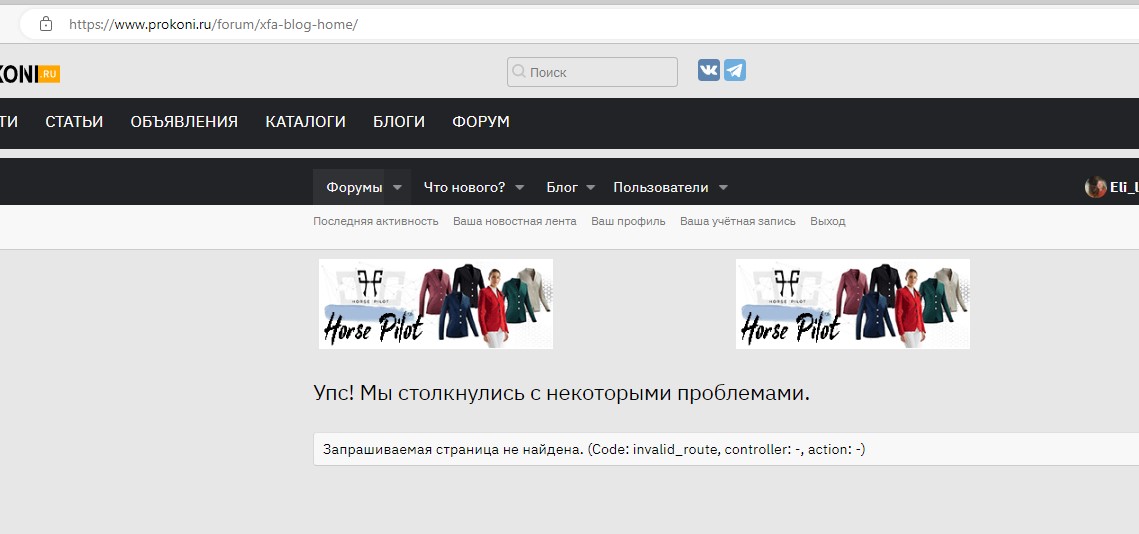Click the Выход logout link
This screenshot has width=1139, height=534.
[827, 221]
